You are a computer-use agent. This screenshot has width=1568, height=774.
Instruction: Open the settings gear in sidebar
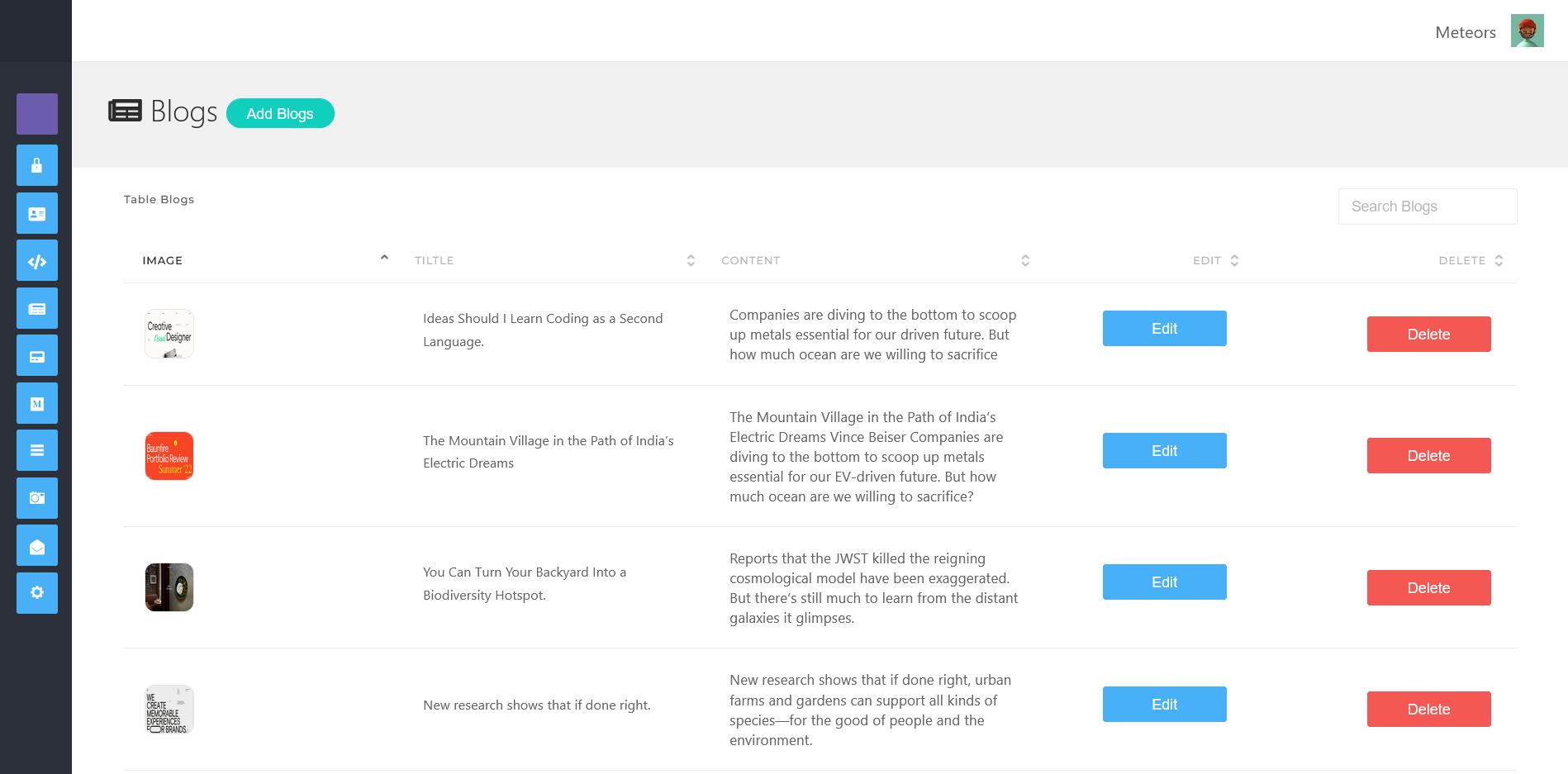click(36, 593)
